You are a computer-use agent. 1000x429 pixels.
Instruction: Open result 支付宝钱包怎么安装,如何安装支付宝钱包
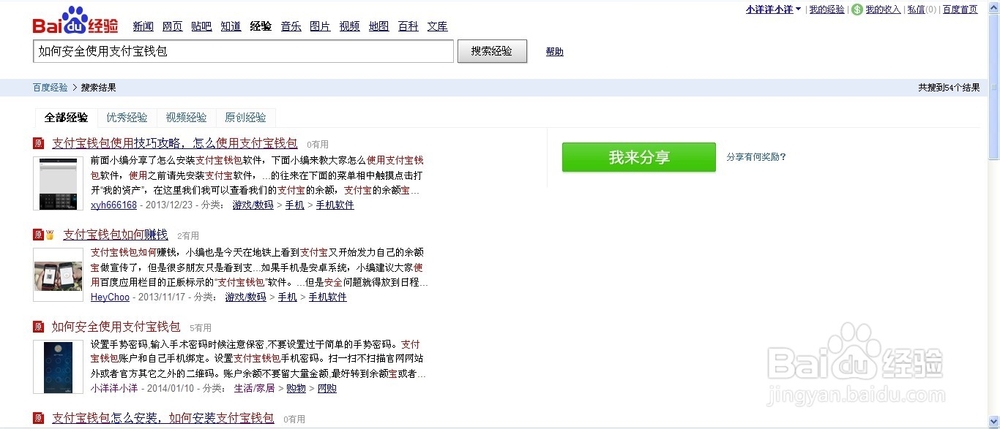(163, 418)
